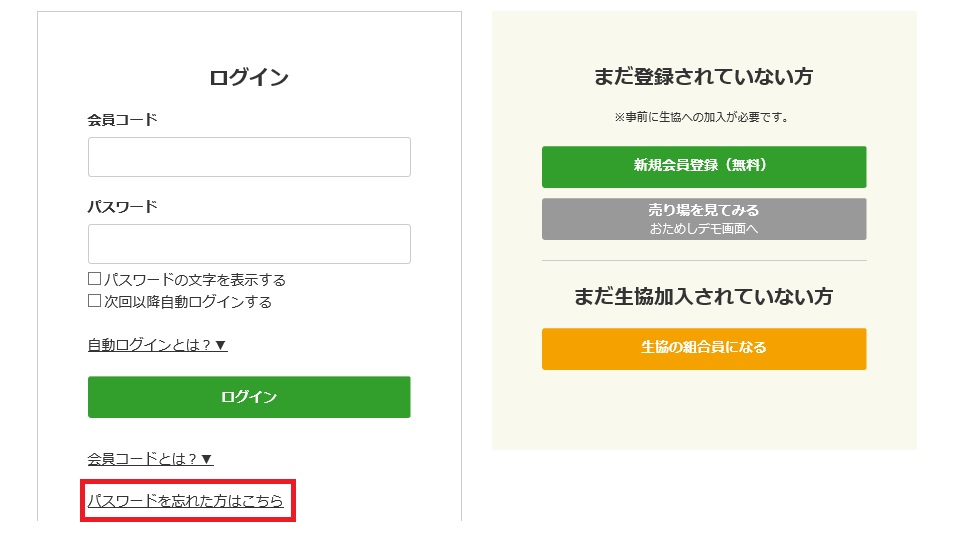Tick the 次回以降自動ログインする checkbox
Viewport: 960px width, 540px height.
pyautogui.click(x=94, y=301)
